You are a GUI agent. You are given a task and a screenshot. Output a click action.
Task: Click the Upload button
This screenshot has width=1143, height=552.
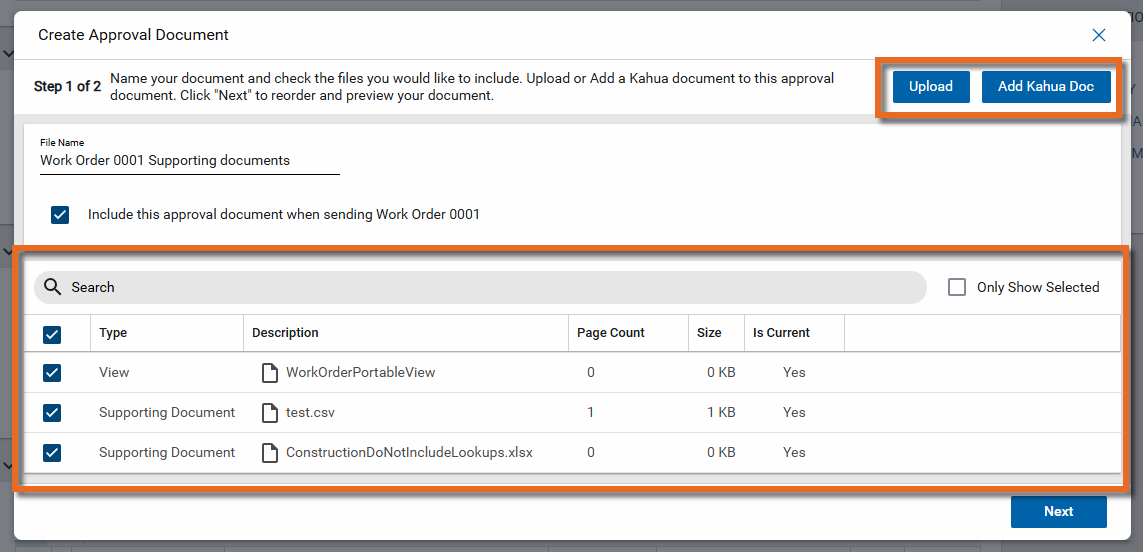[930, 86]
